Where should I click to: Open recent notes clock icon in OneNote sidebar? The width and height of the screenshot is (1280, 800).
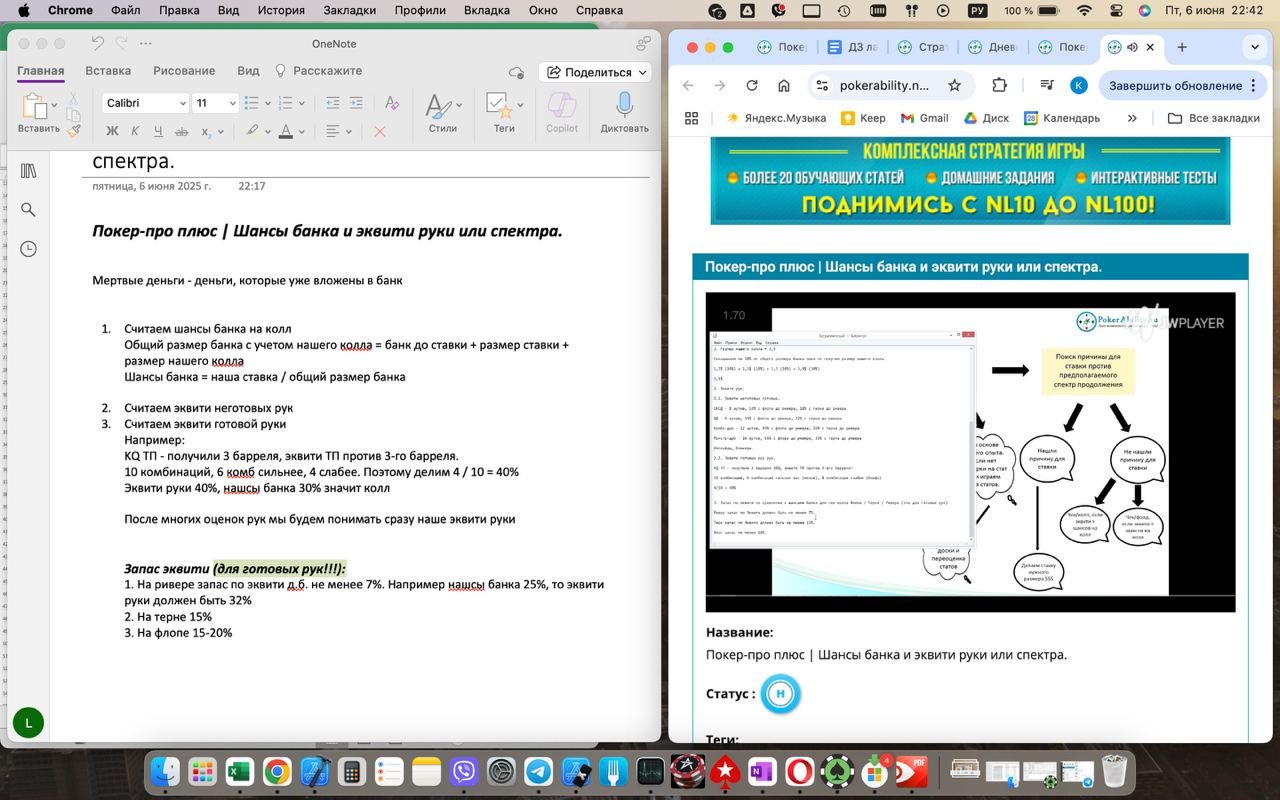tap(28, 249)
